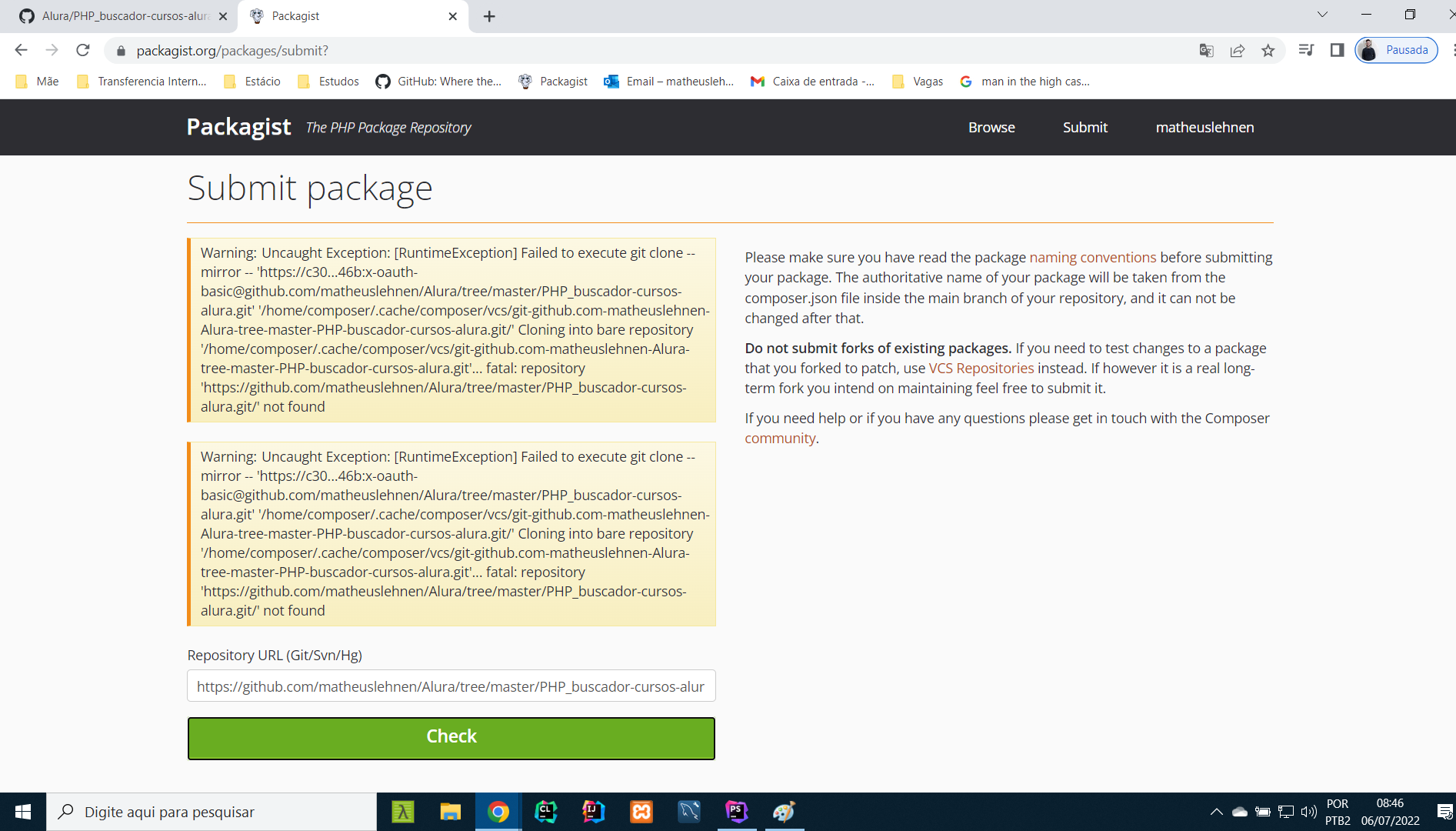This screenshot has width=1456, height=831.
Task: Open IntelliJ IDEA from the taskbar
Action: tap(594, 812)
